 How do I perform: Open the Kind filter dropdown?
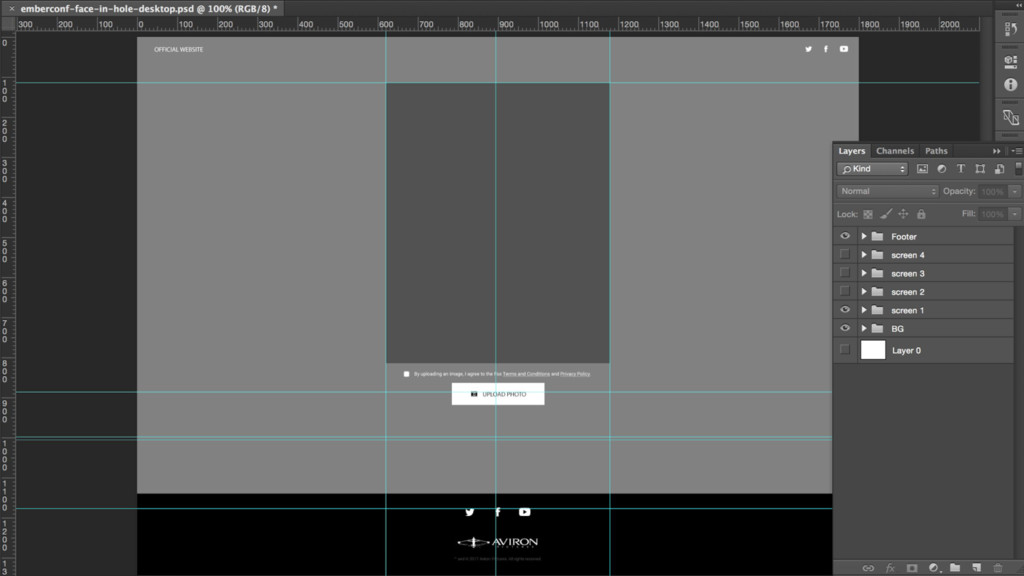[x=873, y=169]
